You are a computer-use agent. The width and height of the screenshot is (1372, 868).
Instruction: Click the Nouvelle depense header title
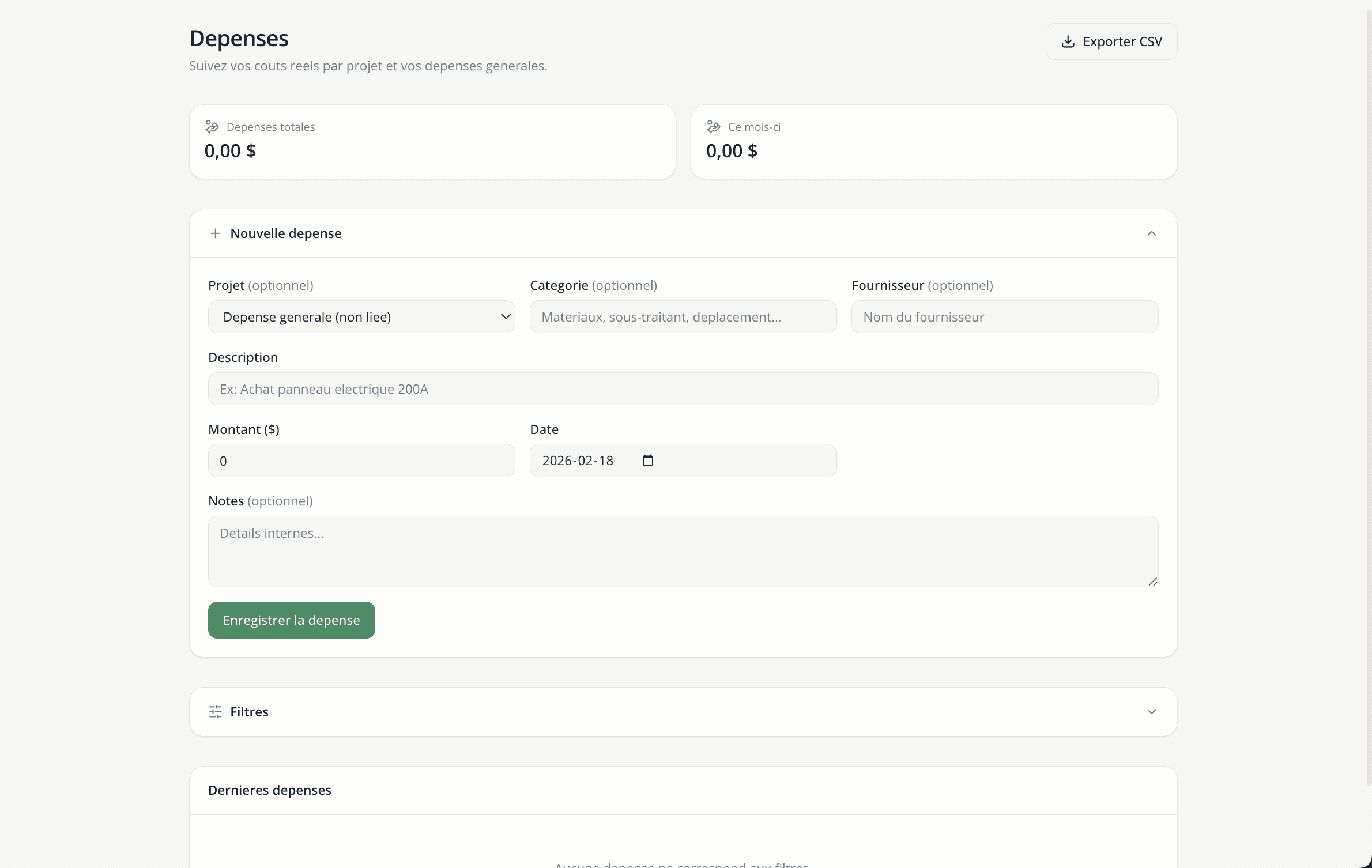click(x=285, y=233)
